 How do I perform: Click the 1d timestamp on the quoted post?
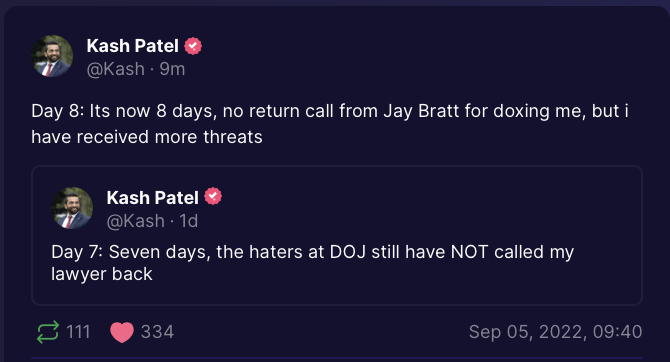tap(188, 221)
